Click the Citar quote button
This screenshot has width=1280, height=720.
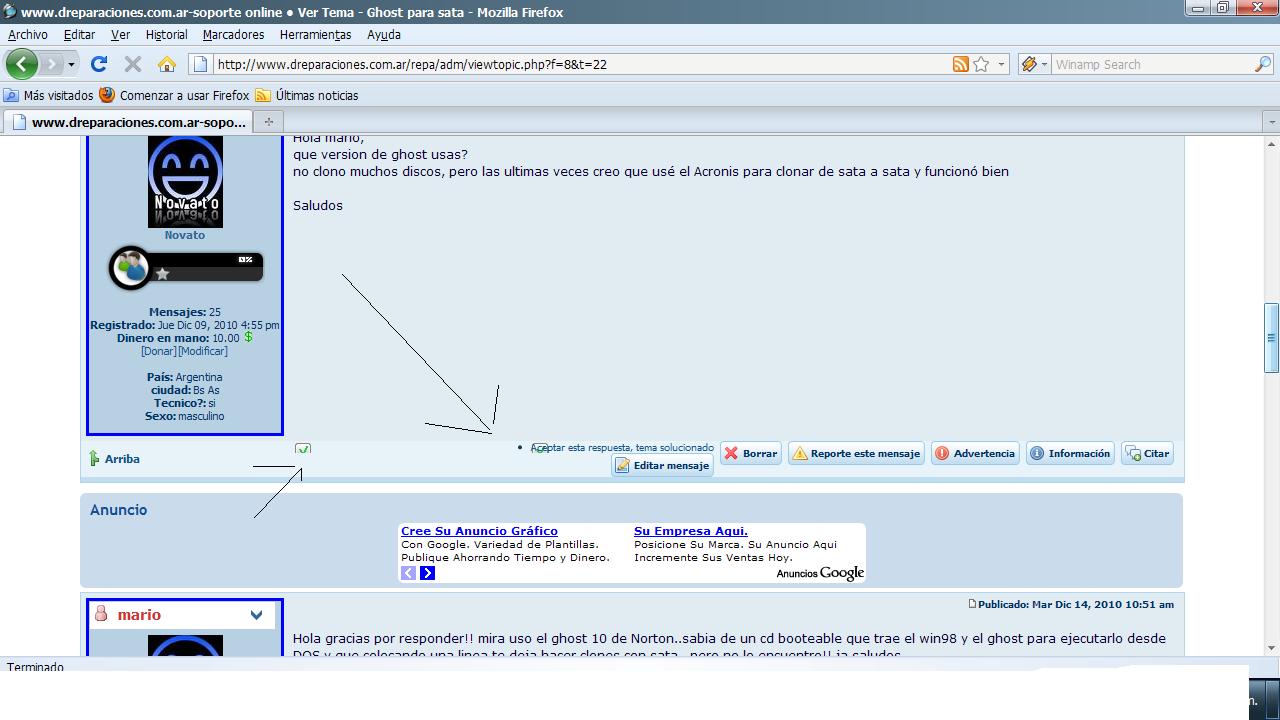[x=1147, y=453]
